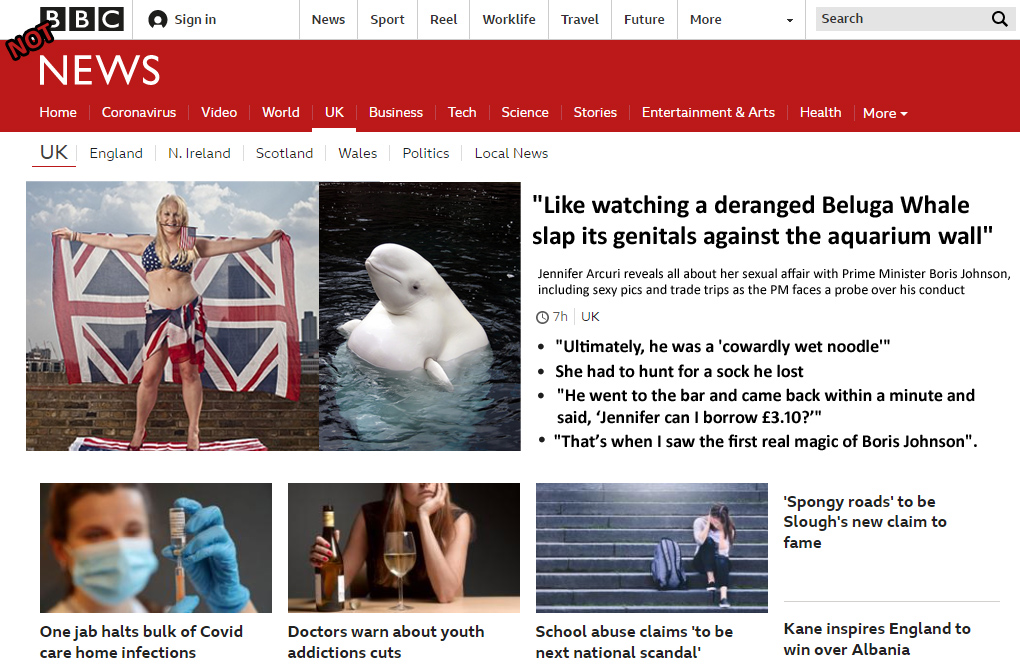Open 'Spongy roads' Slough headline
This screenshot has height=666, width=1020.
point(865,522)
